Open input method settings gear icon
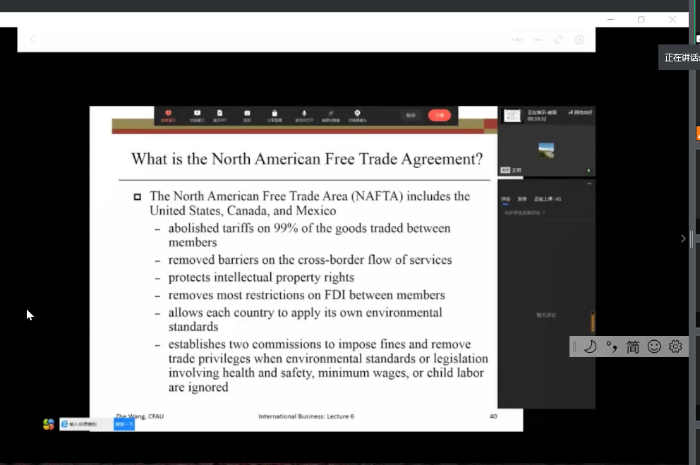 coord(675,347)
